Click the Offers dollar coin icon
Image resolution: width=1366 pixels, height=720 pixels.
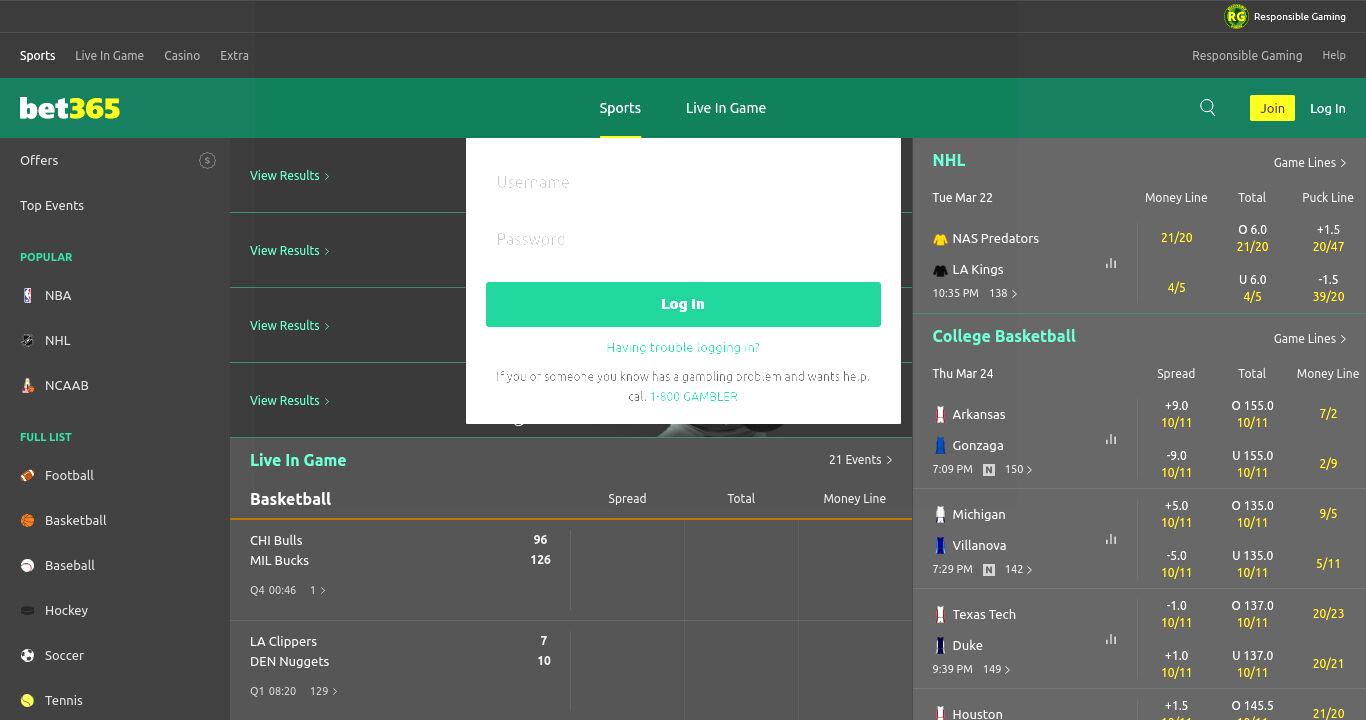pyautogui.click(x=207, y=160)
